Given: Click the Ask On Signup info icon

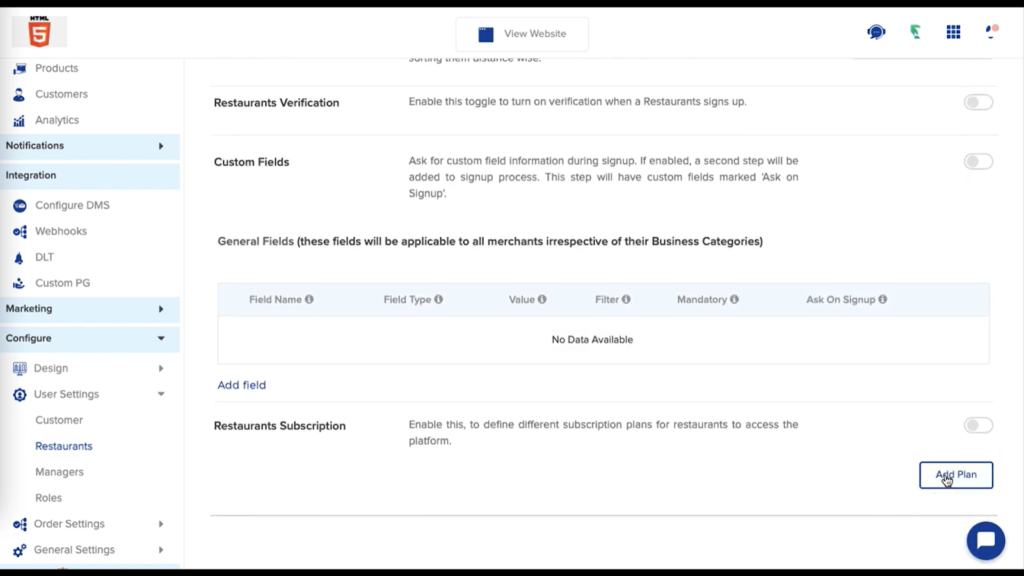Looking at the screenshot, I should coord(882,299).
